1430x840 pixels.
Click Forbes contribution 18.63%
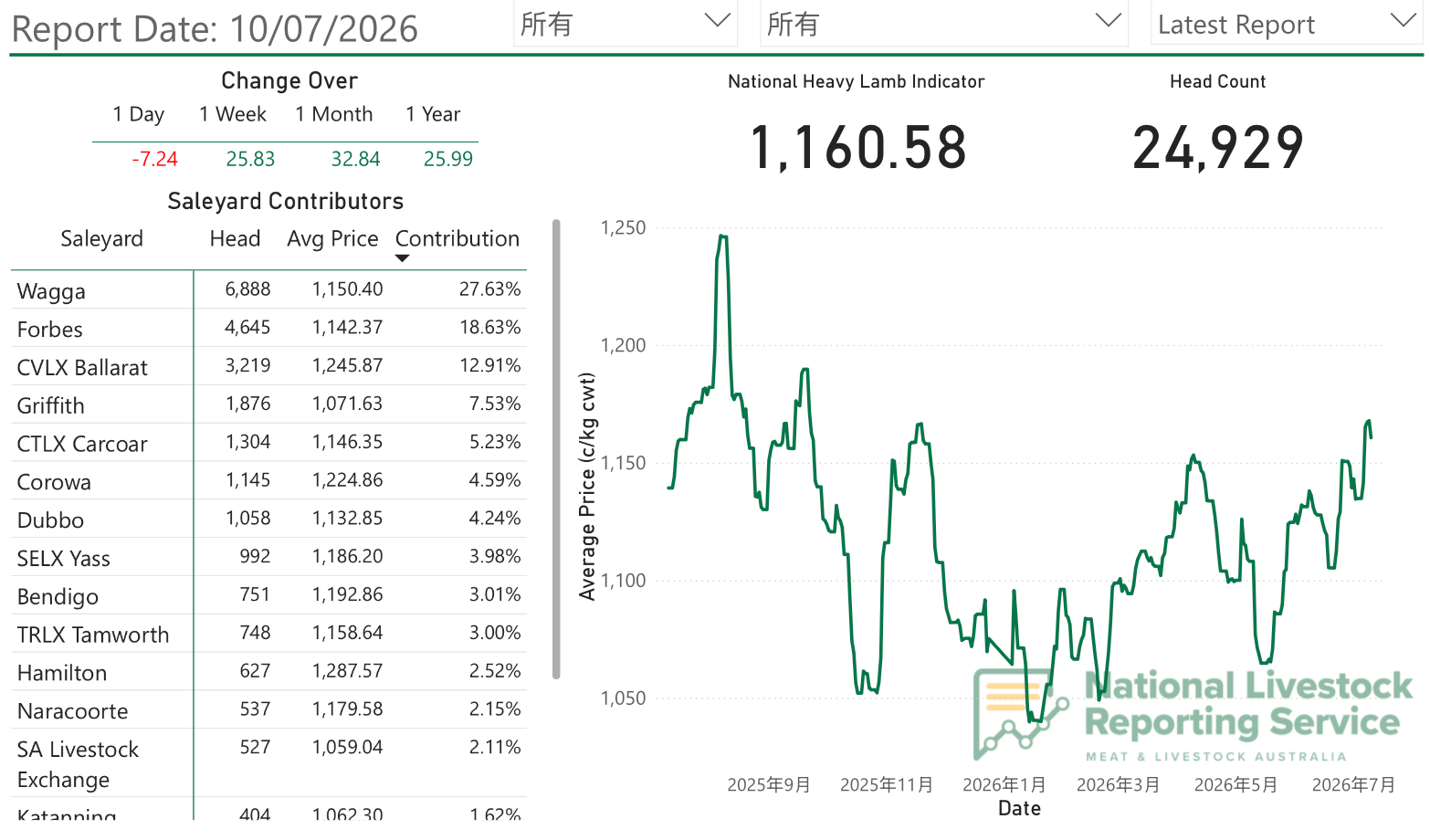[489, 328]
